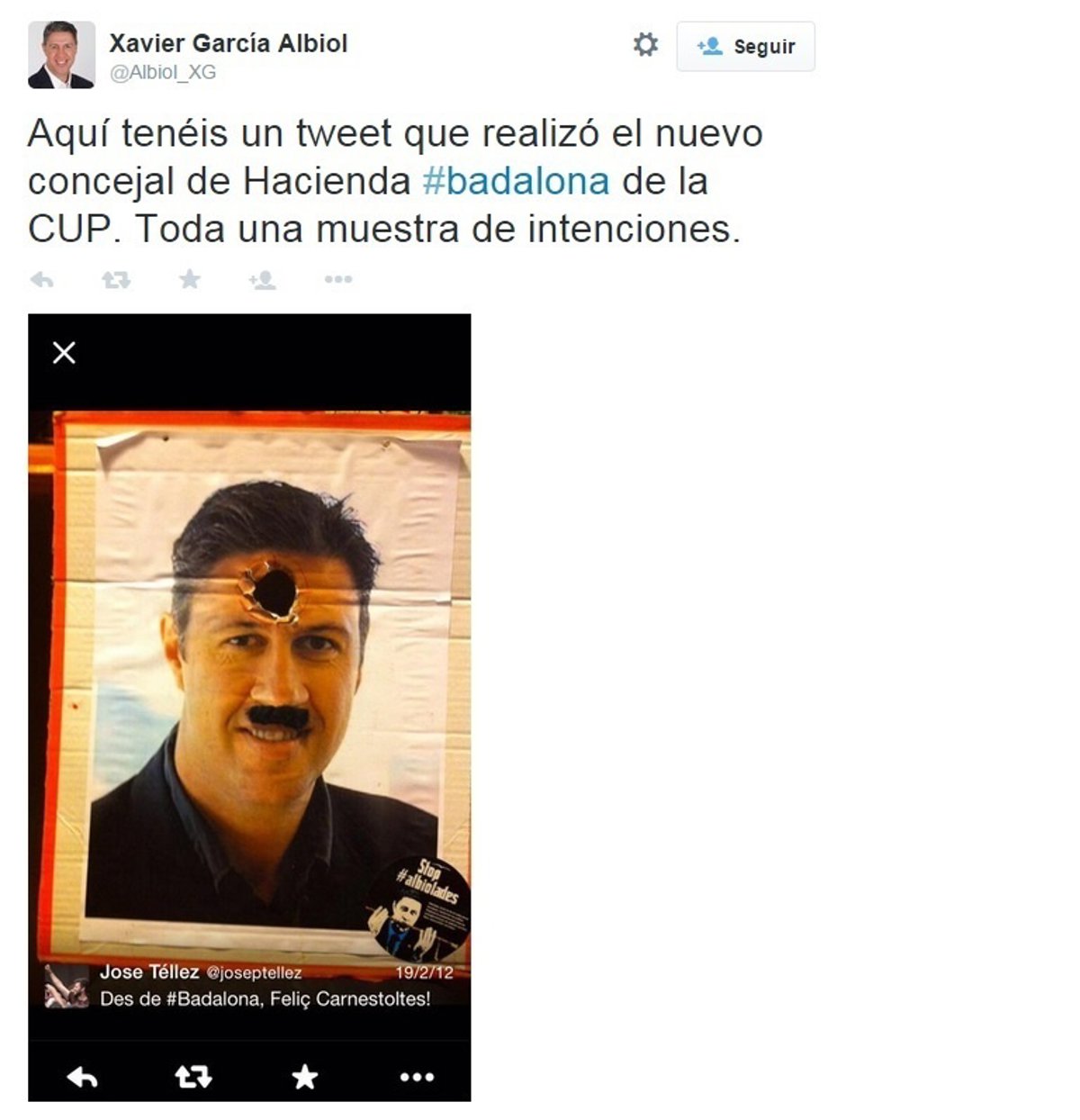1080x1120 pixels.
Task: Expand the white three-dots menu in the bottom bar
Action: (417, 1077)
